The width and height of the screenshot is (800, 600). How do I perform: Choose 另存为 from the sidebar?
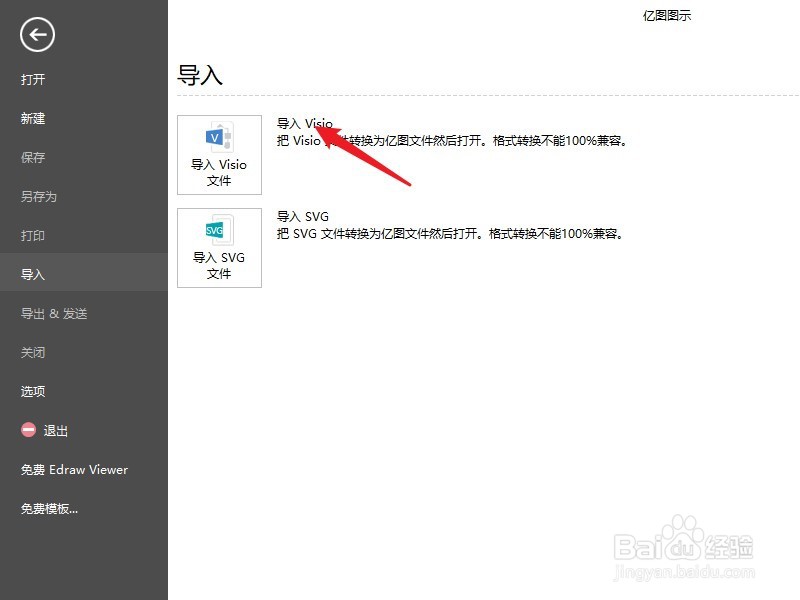[x=40, y=196]
